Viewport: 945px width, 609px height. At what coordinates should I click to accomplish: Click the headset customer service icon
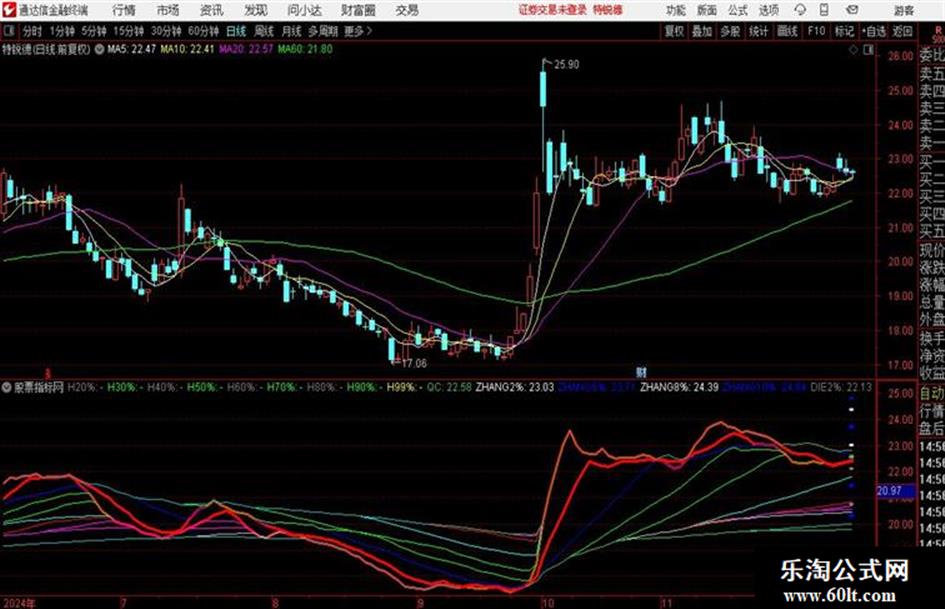click(x=800, y=10)
